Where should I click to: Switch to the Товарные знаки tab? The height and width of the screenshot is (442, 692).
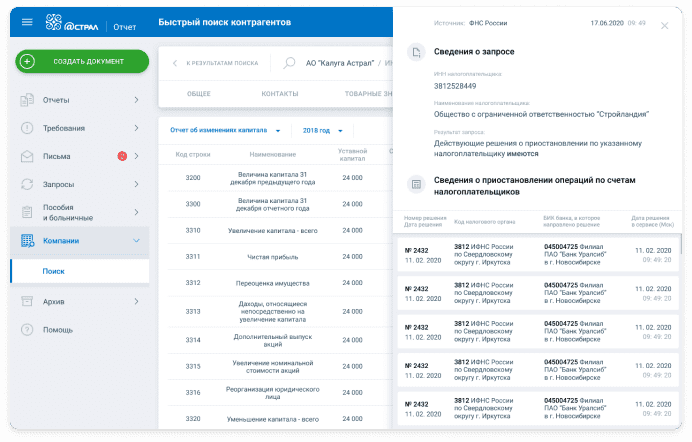(368, 94)
